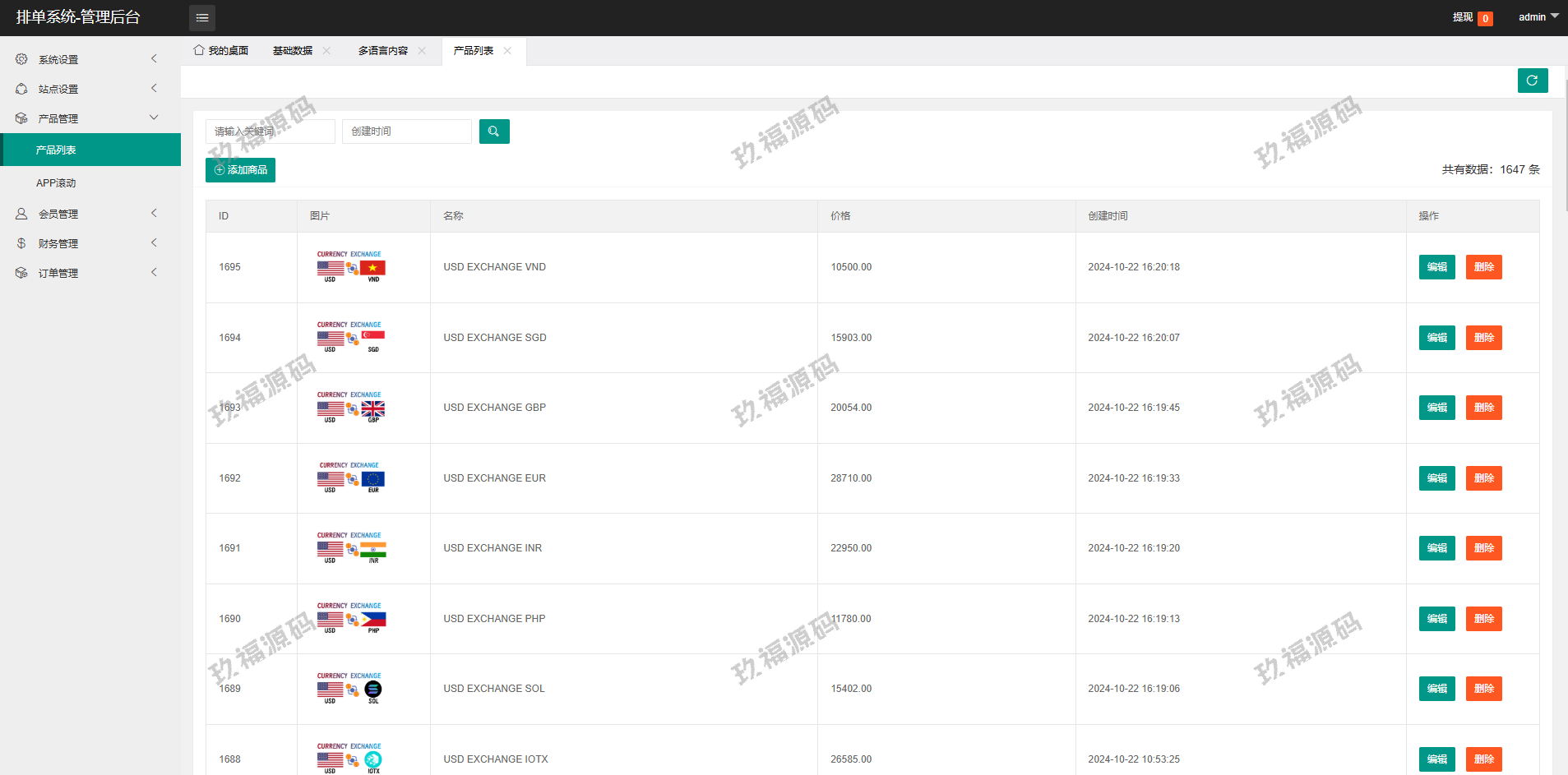Open the admin user dropdown

[1538, 16]
